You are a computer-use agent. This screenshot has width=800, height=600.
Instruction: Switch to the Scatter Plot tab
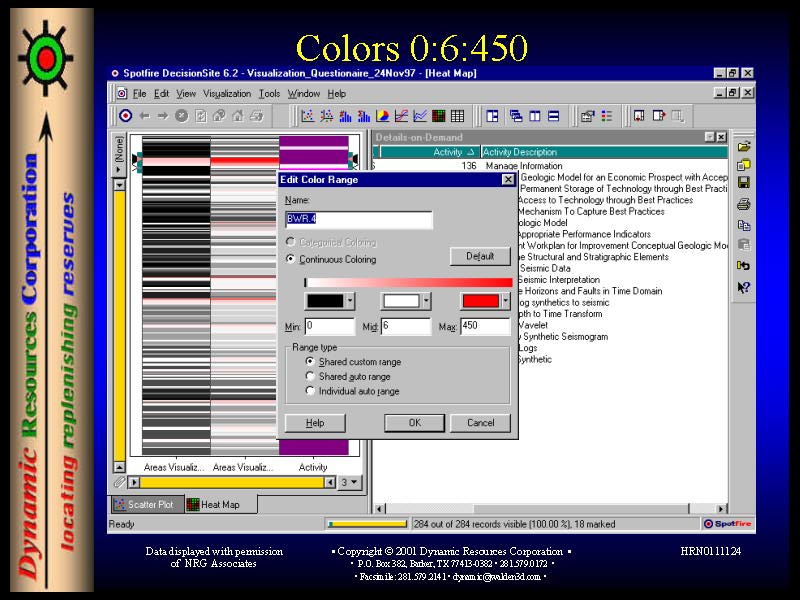pos(146,505)
